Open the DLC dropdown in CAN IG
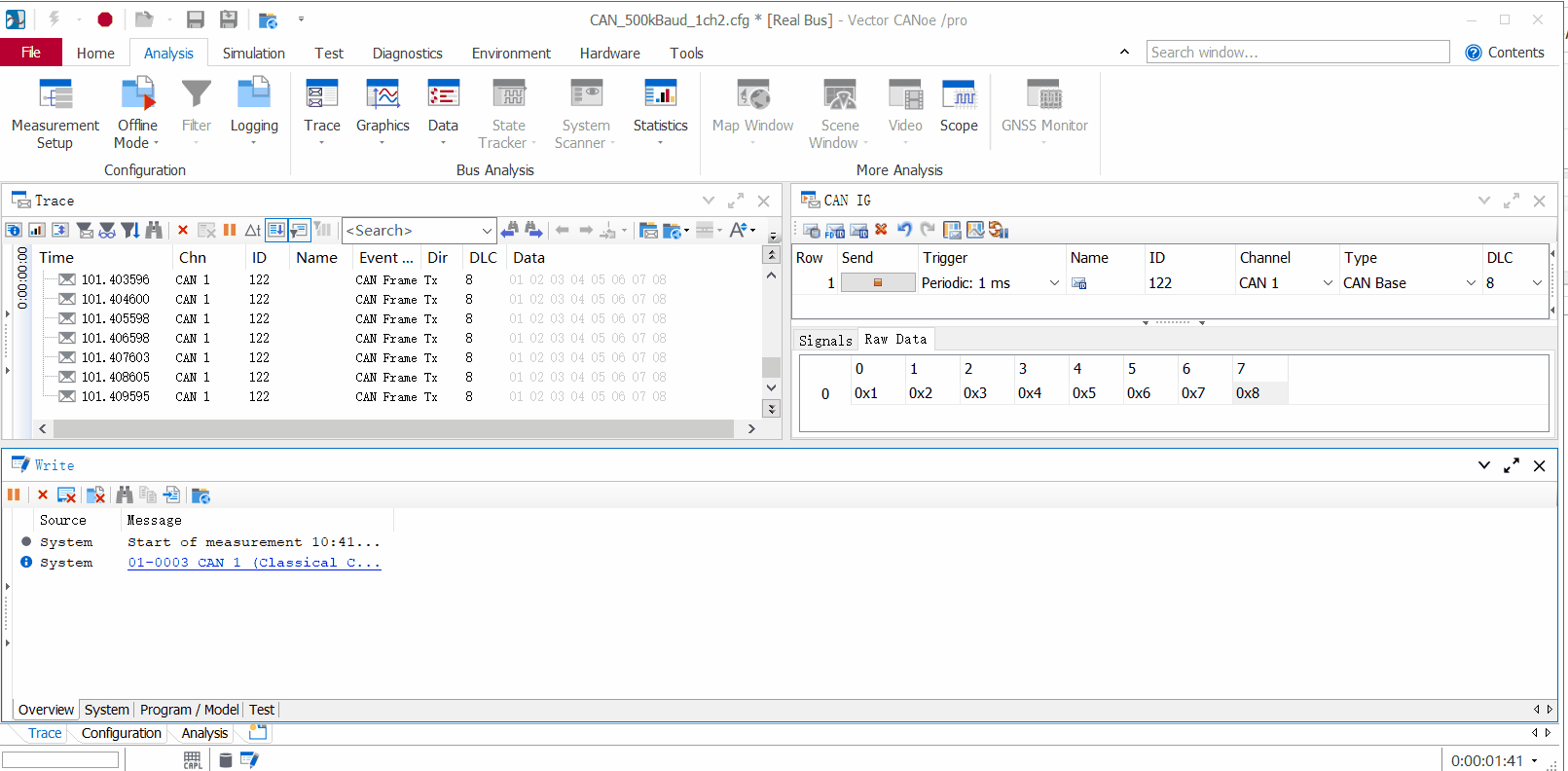Viewport: 1568px width, 771px height. 1537,283
